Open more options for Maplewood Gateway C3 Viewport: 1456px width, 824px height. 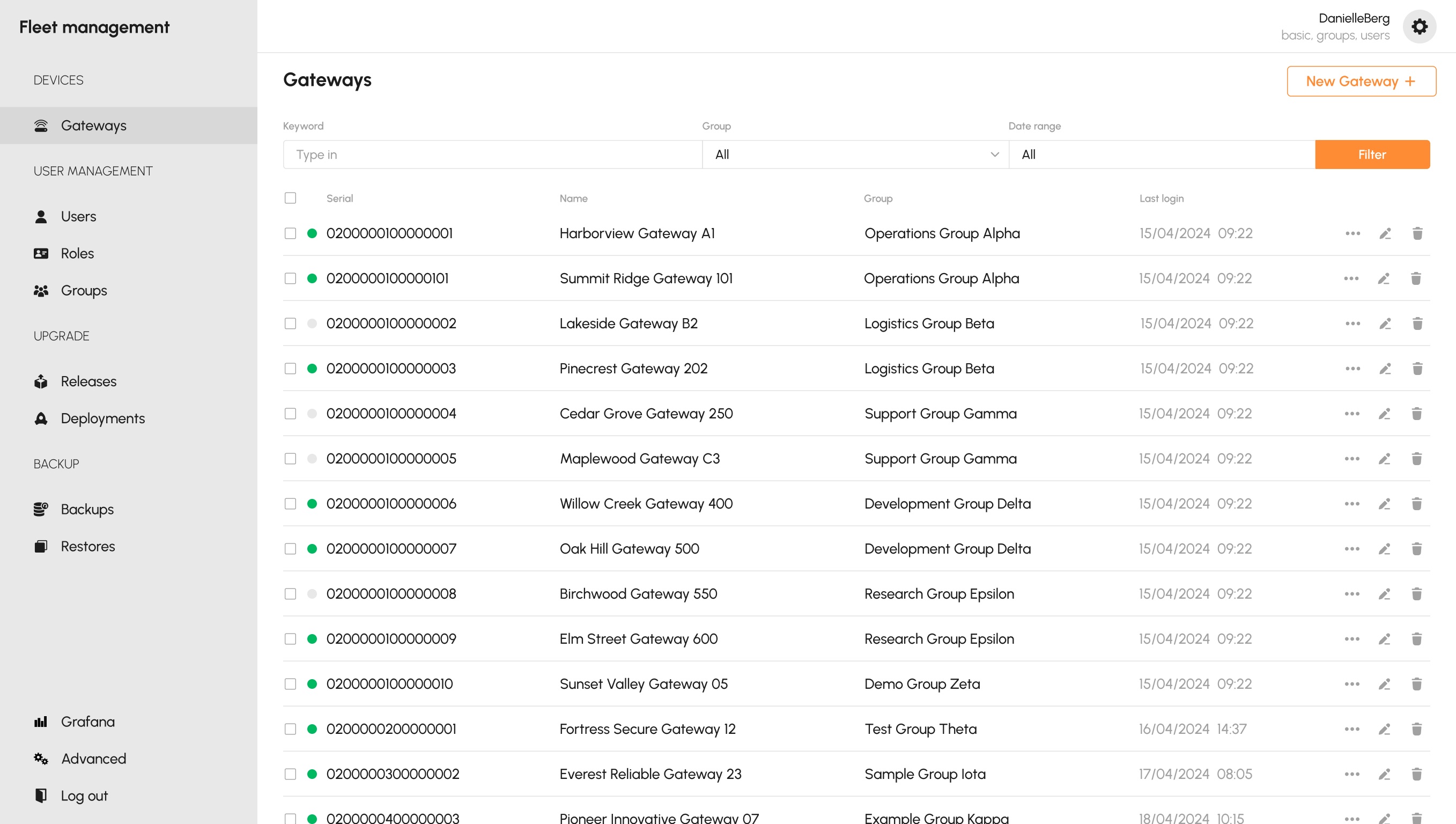point(1352,459)
